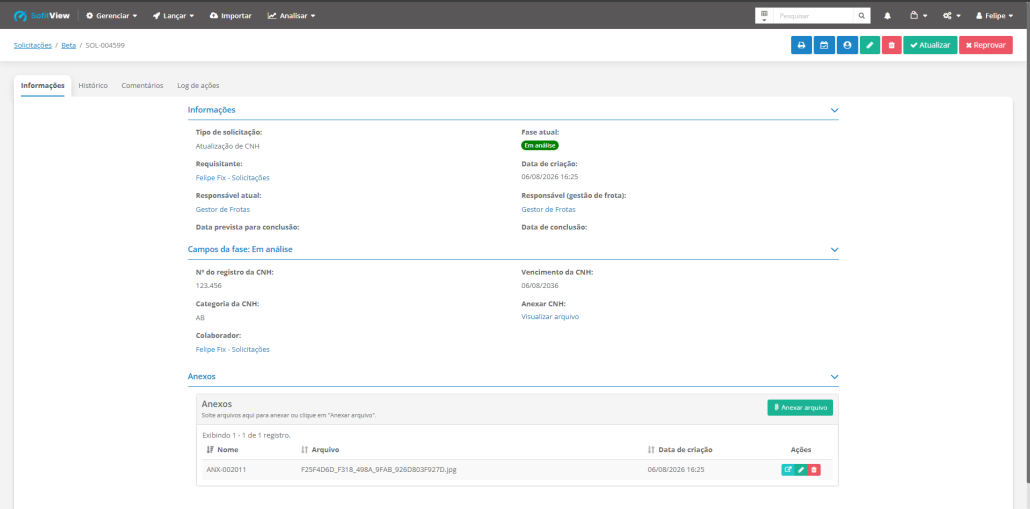Click the Reprovar button
This screenshot has height=509, width=1030.
(x=986, y=45)
